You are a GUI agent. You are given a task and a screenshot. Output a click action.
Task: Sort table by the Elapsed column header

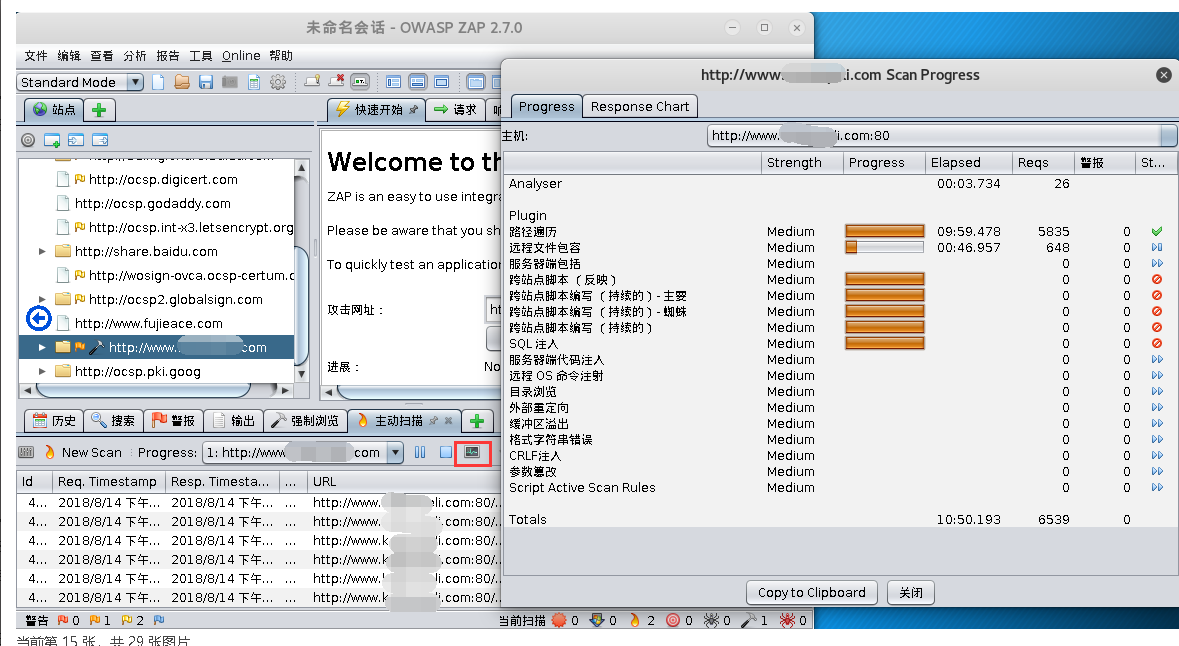point(968,162)
